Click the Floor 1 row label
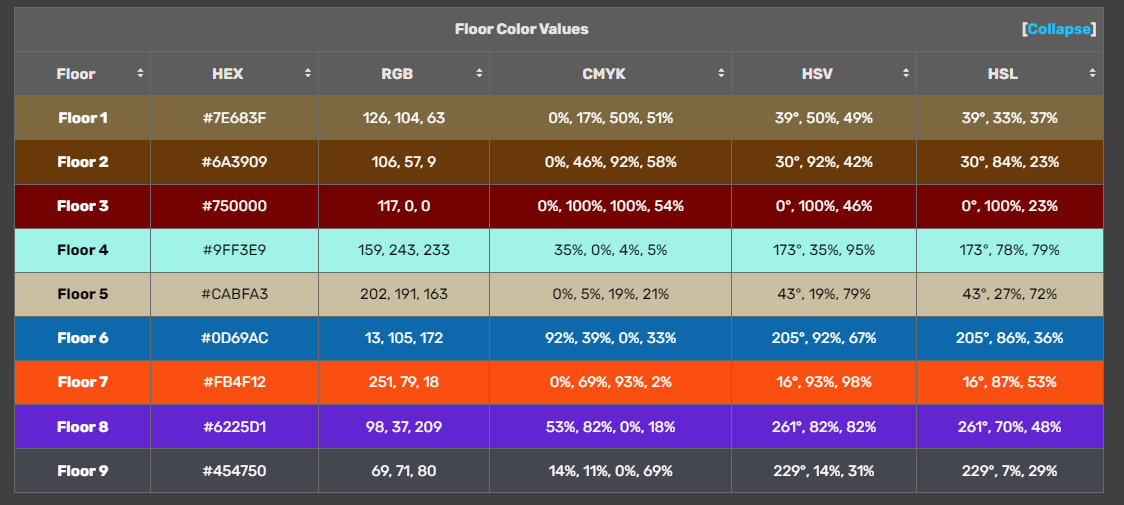The image size is (1124, 505). coord(83,118)
